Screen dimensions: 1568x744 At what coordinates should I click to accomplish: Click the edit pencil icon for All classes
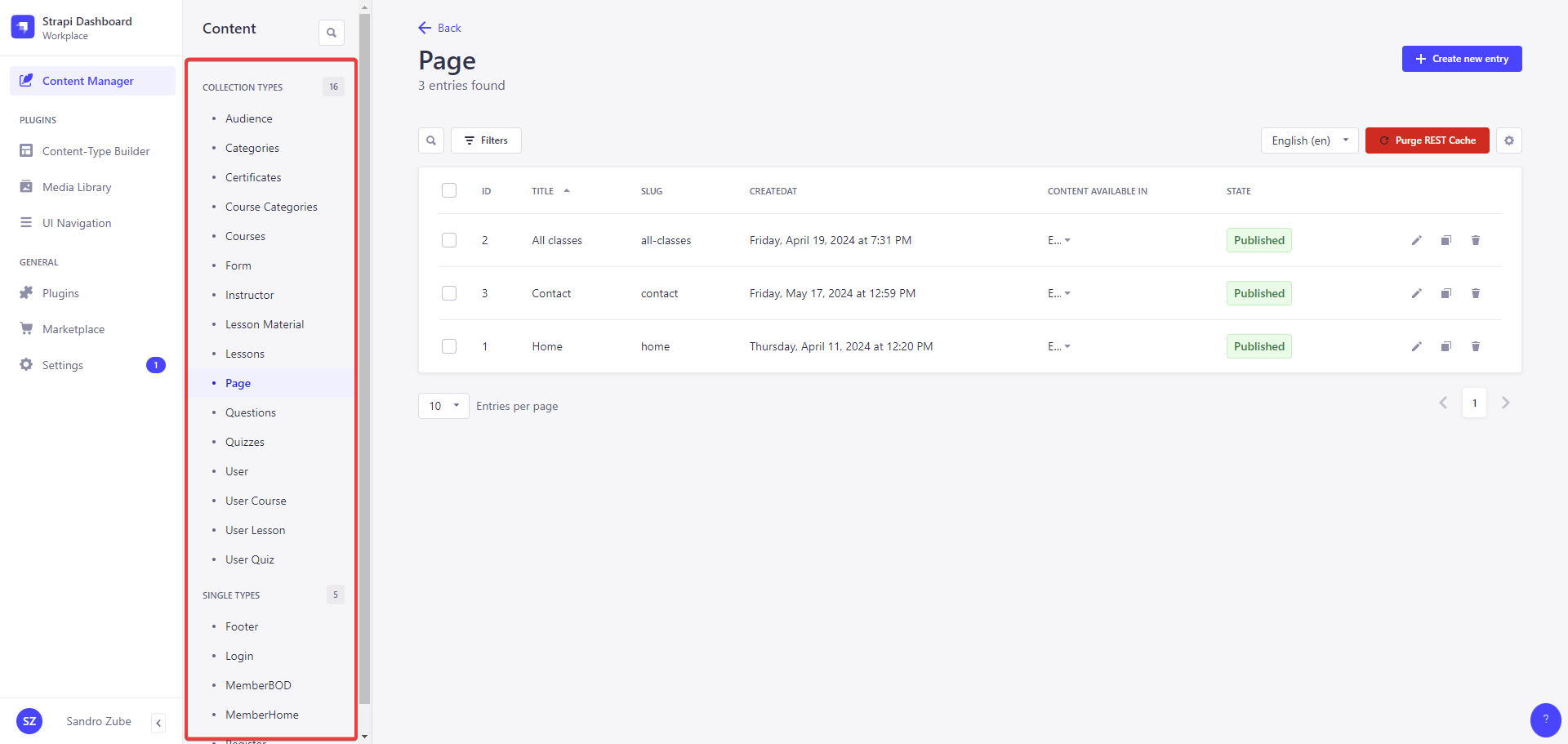(x=1416, y=240)
